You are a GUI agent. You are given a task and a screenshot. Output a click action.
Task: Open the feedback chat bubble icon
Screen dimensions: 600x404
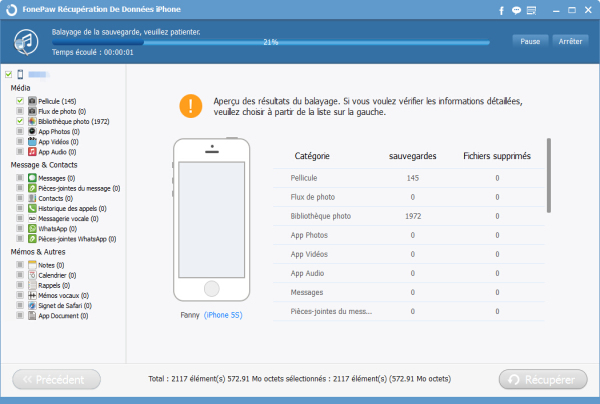click(516, 10)
